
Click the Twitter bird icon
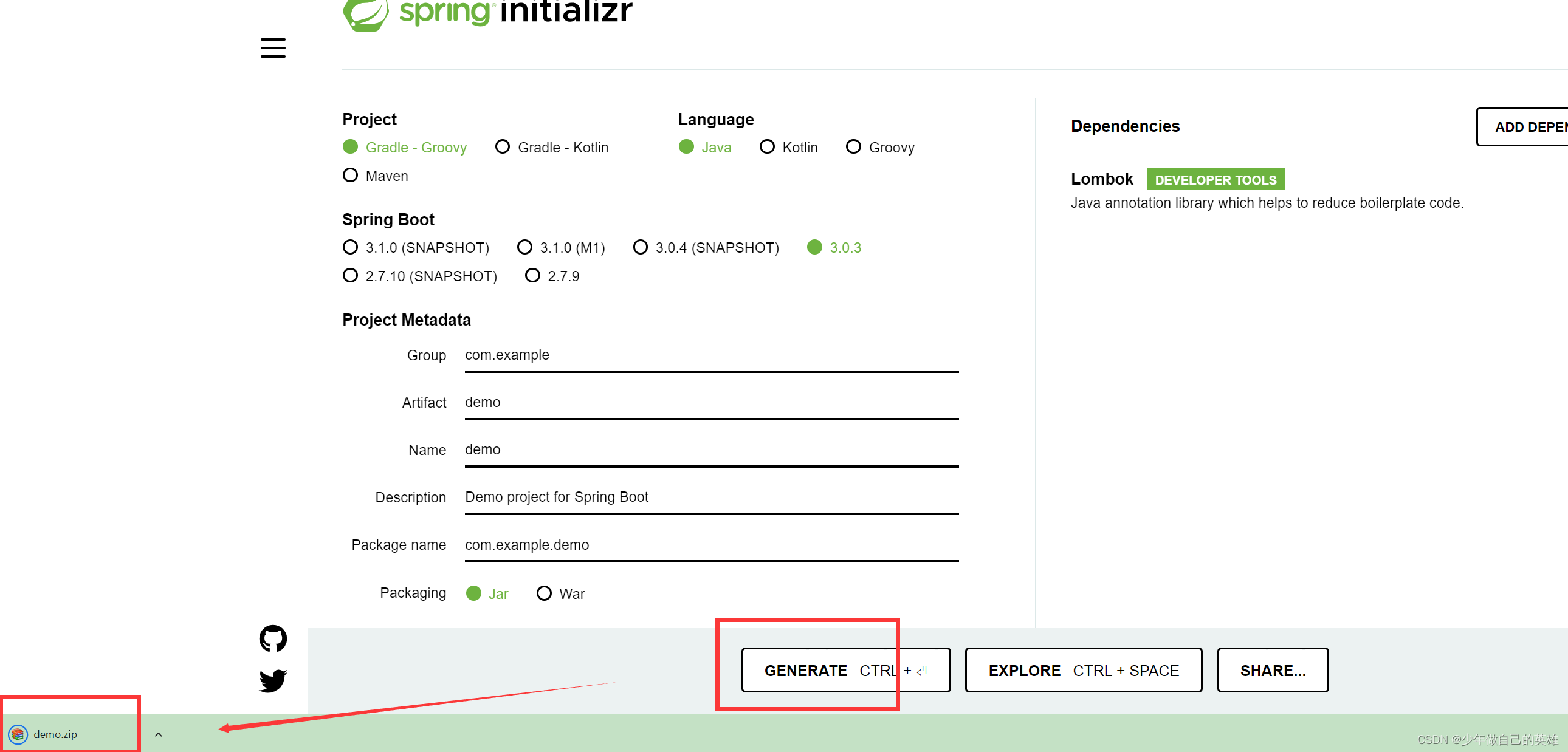pos(273,680)
